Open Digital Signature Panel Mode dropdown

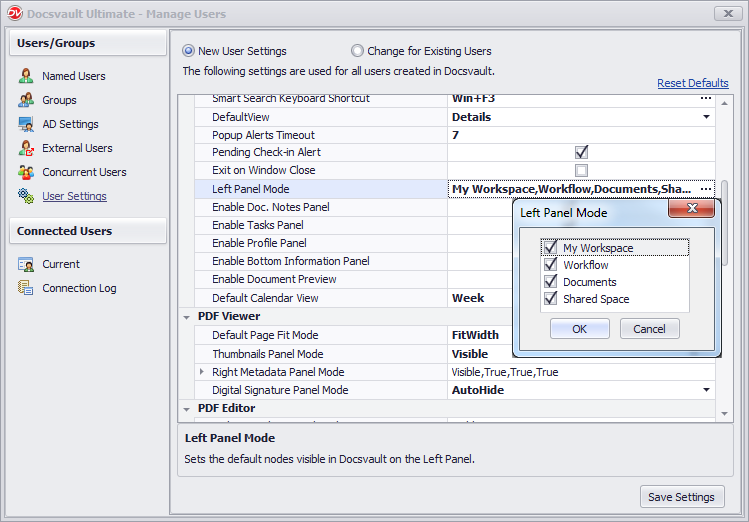(x=707, y=390)
